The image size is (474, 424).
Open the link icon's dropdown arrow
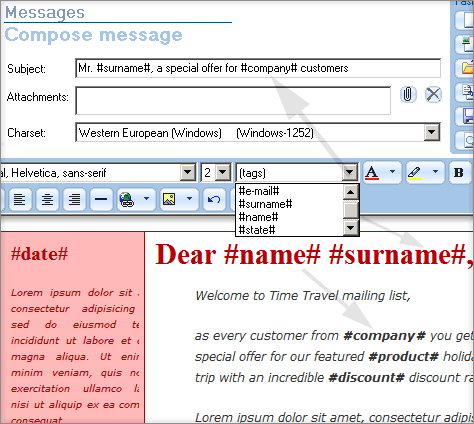click(146, 199)
